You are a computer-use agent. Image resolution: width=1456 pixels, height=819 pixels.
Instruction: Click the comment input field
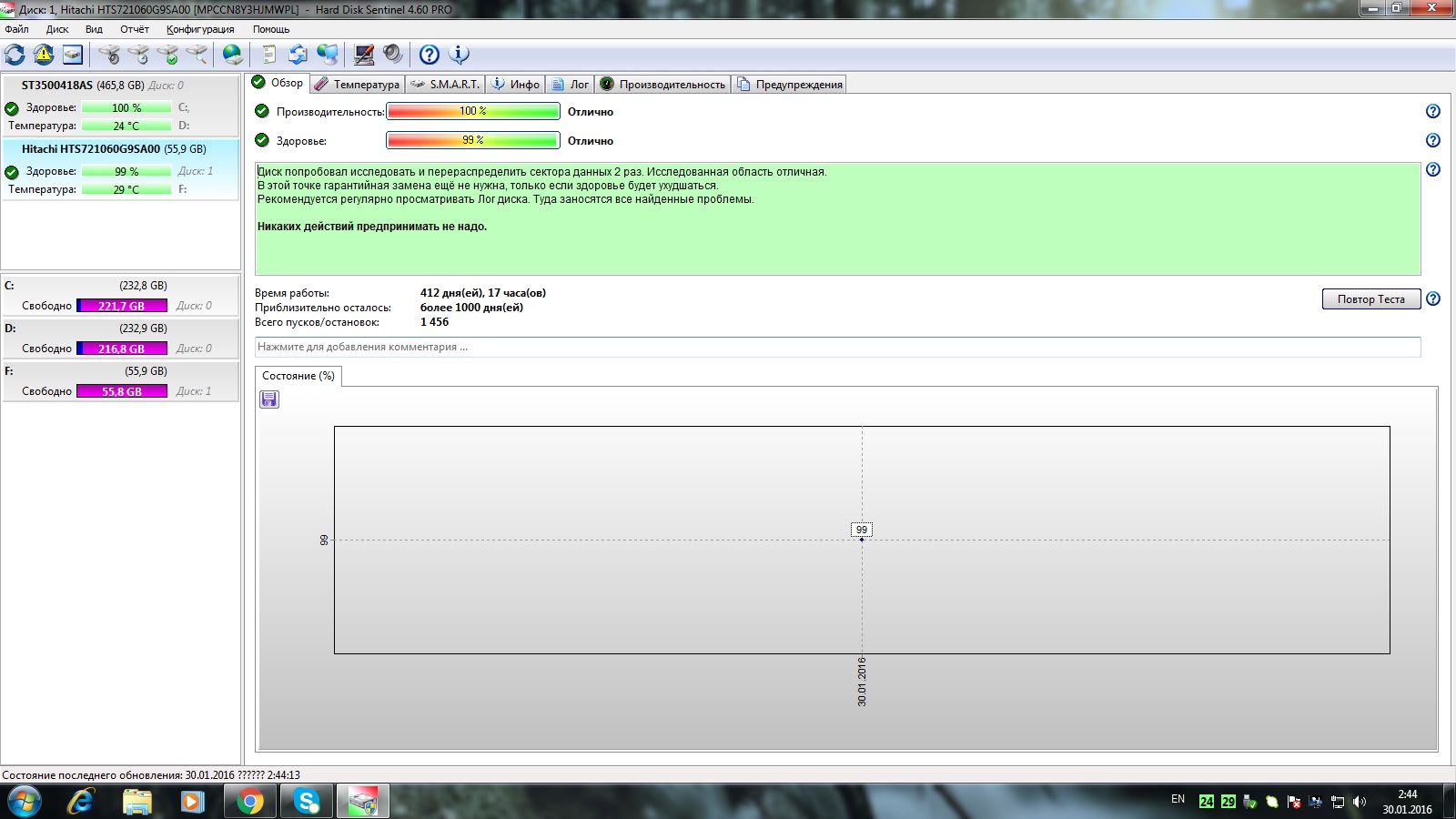[838, 347]
